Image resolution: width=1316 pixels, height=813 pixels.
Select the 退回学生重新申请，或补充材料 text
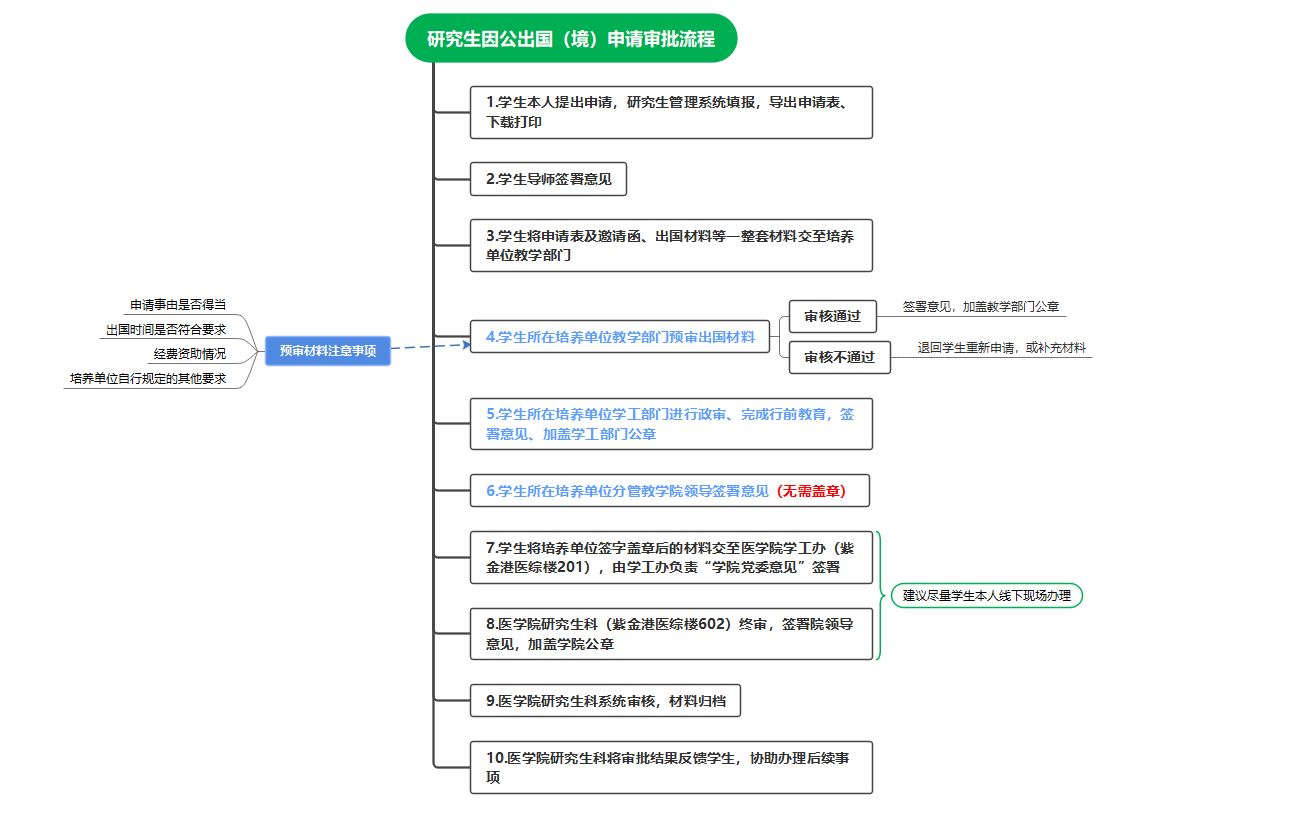pyautogui.click(x=1001, y=348)
